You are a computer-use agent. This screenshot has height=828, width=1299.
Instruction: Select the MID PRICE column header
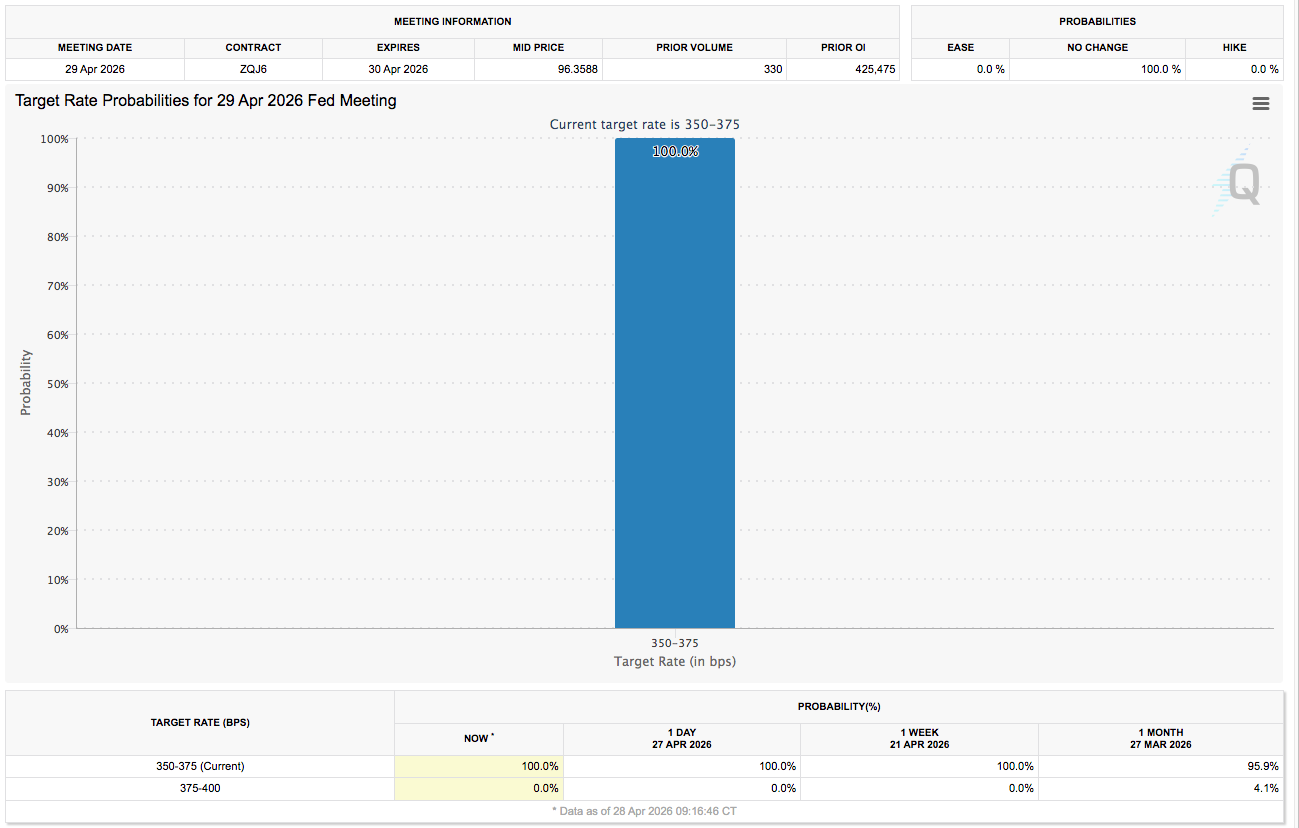(538, 48)
